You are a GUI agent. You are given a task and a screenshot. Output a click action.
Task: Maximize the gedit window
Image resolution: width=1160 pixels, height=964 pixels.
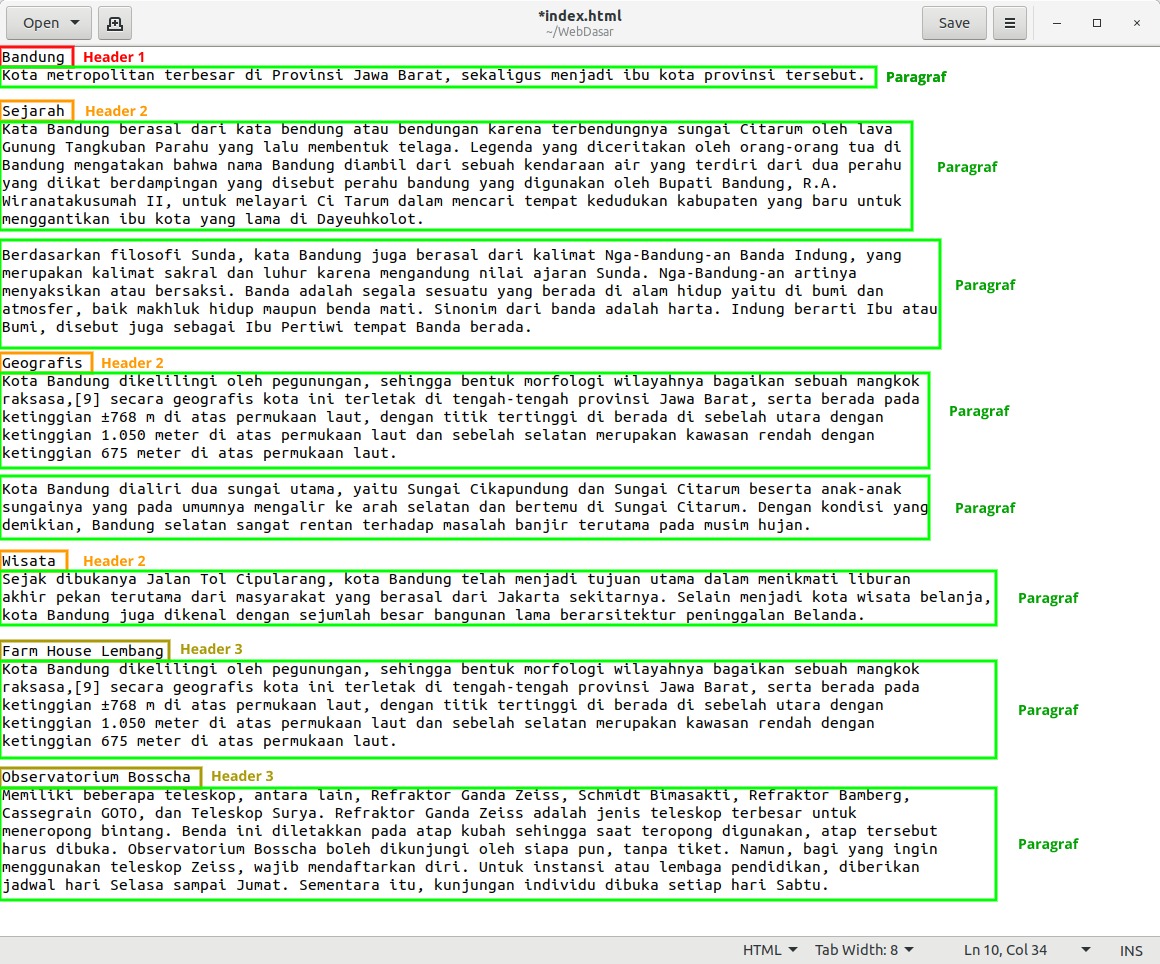(x=1097, y=23)
